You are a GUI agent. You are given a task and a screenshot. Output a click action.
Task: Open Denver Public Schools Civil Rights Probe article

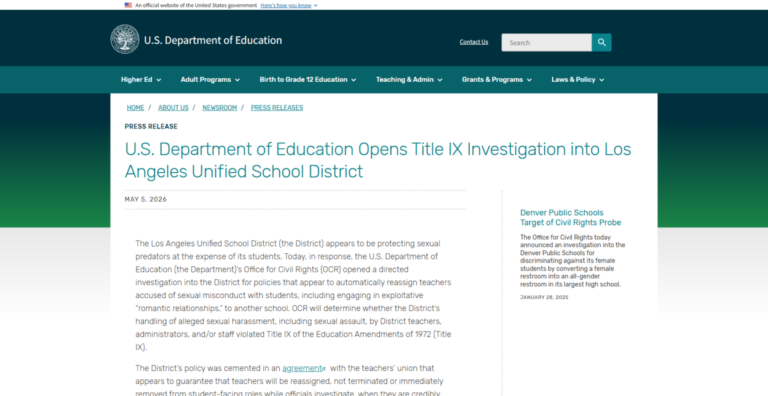[x=571, y=218]
